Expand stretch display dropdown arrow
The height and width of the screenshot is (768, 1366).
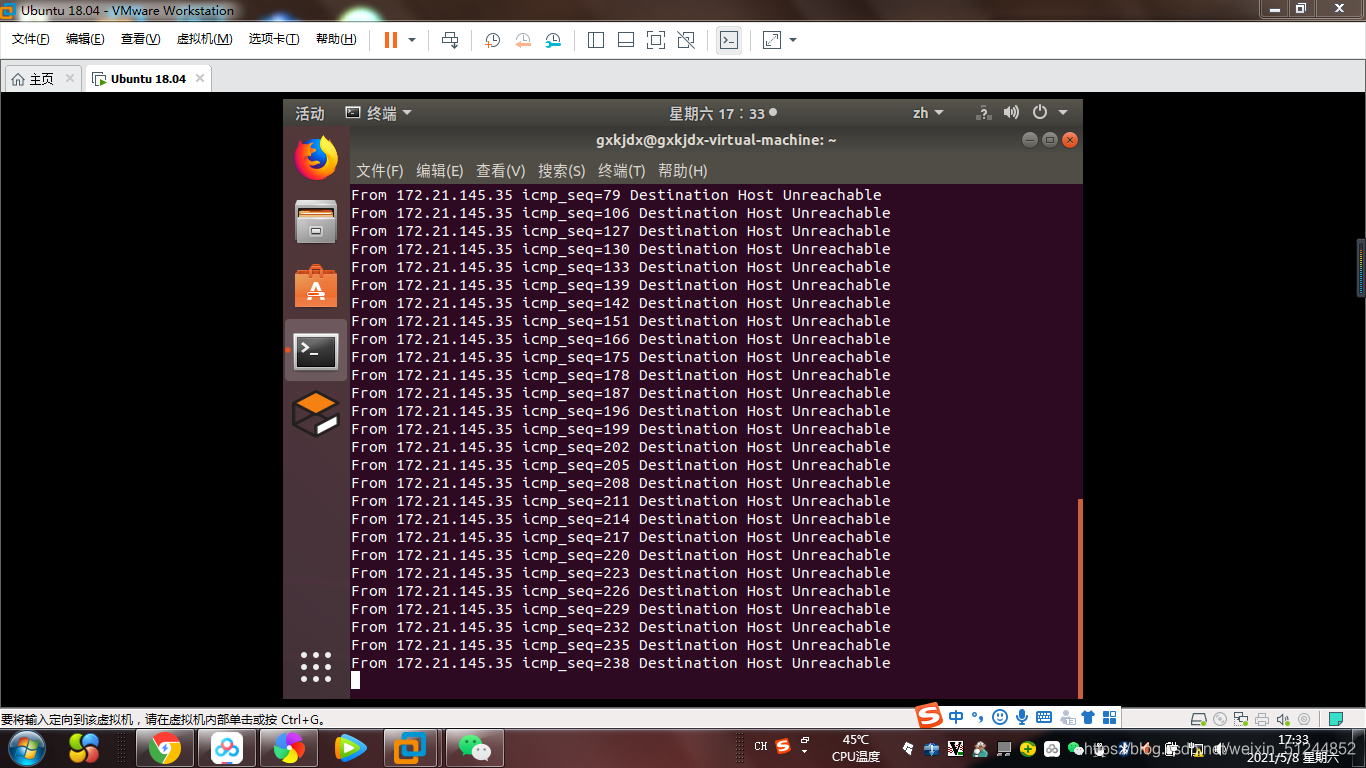793,40
